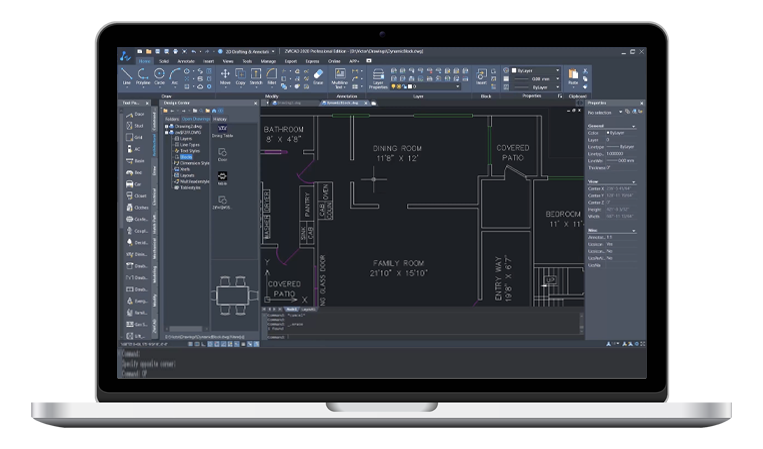Switch to the Annotate ribbon tab
The height and width of the screenshot is (449, 763).
[x=188, y=60]
